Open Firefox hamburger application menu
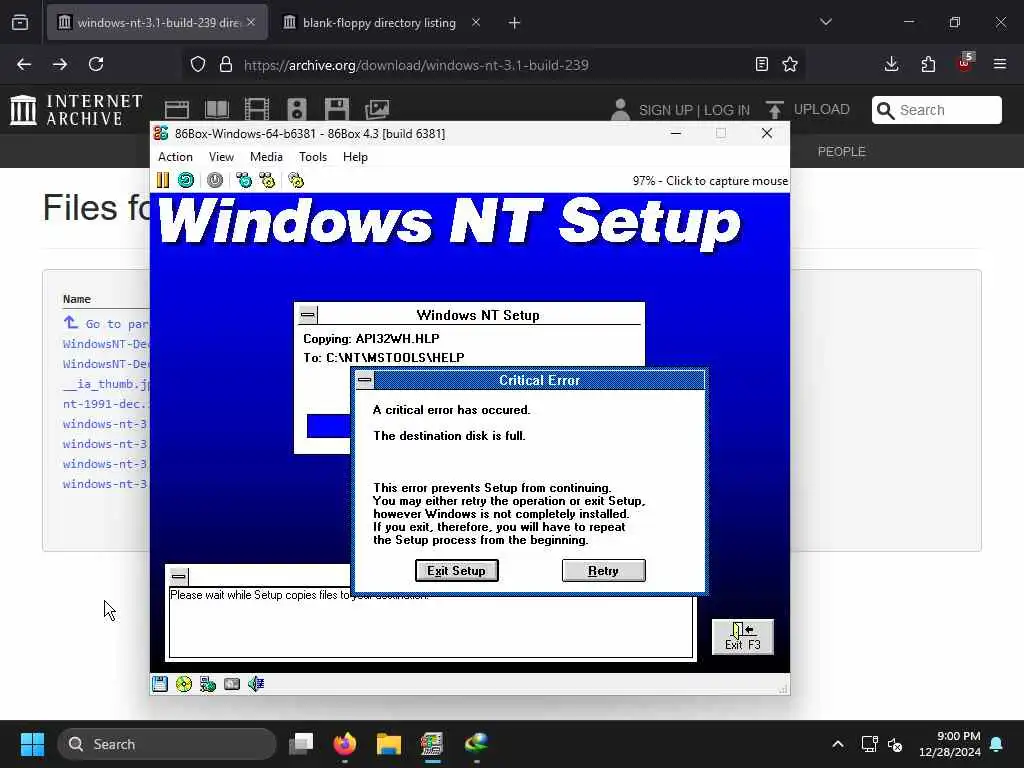This screenshot has width=1024, height=768. point(1000,64)
